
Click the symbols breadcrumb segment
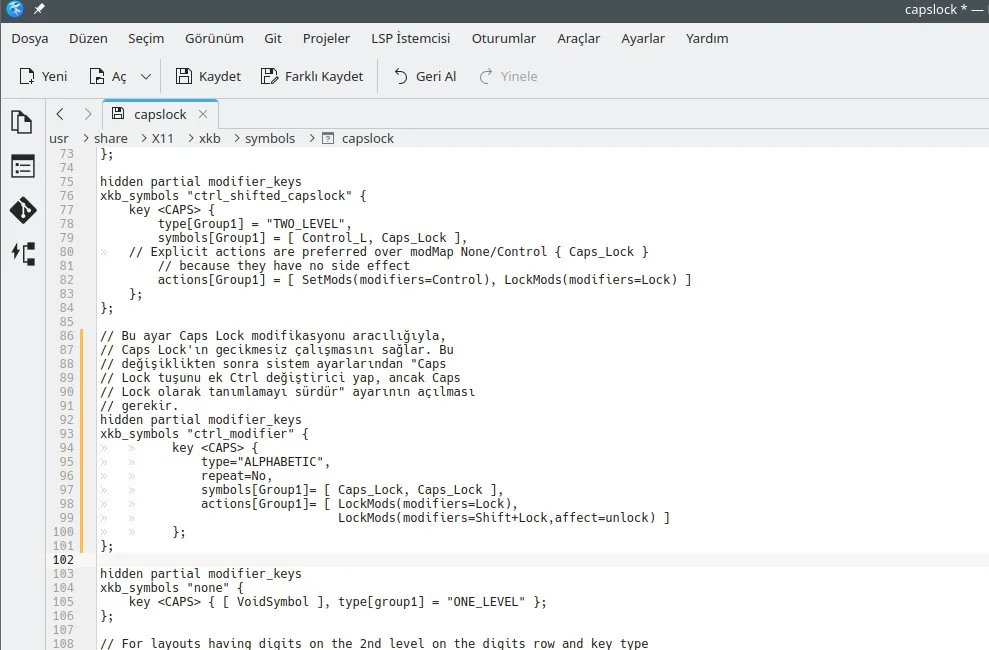coord(270,139)
